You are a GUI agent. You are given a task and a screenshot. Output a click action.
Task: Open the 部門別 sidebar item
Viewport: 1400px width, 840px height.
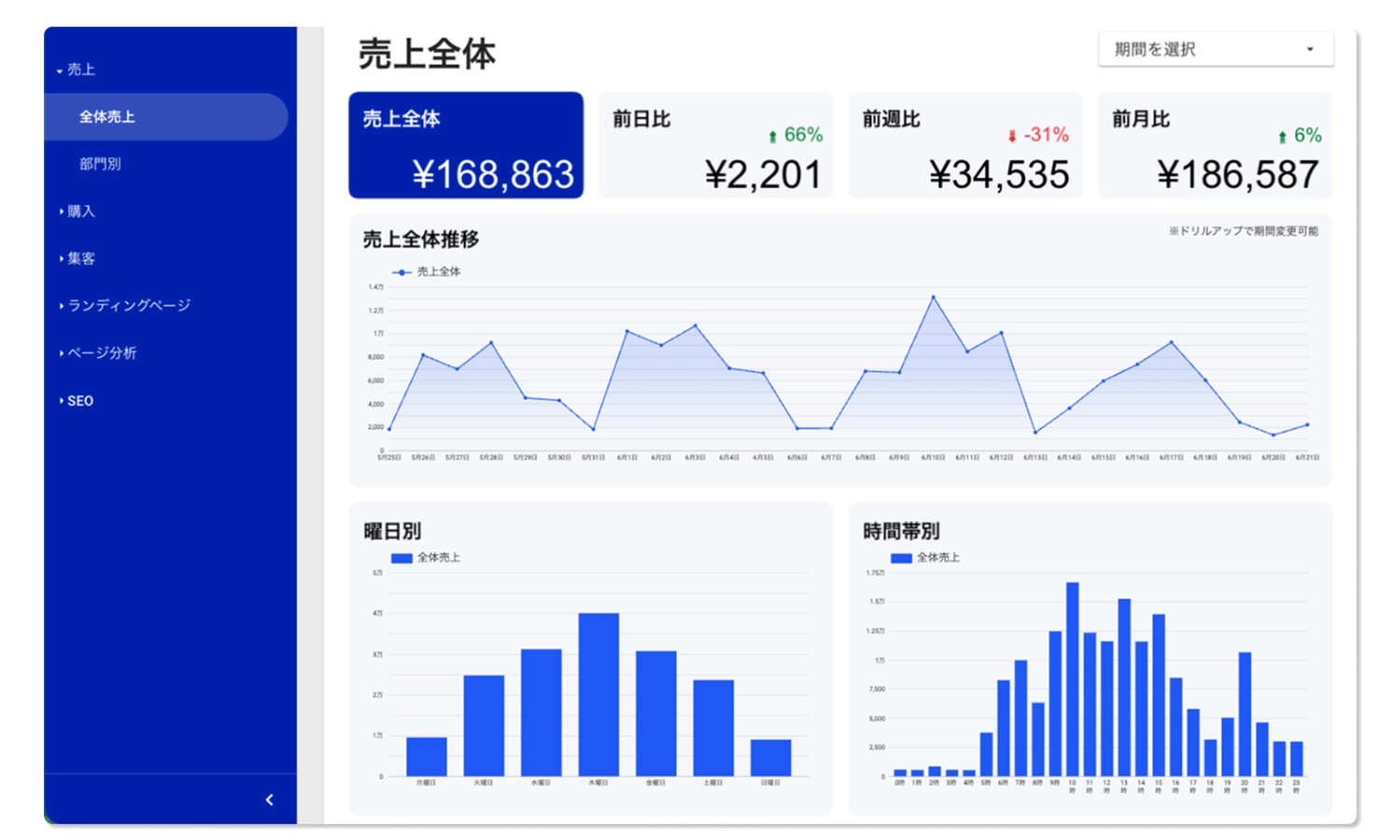100,164
